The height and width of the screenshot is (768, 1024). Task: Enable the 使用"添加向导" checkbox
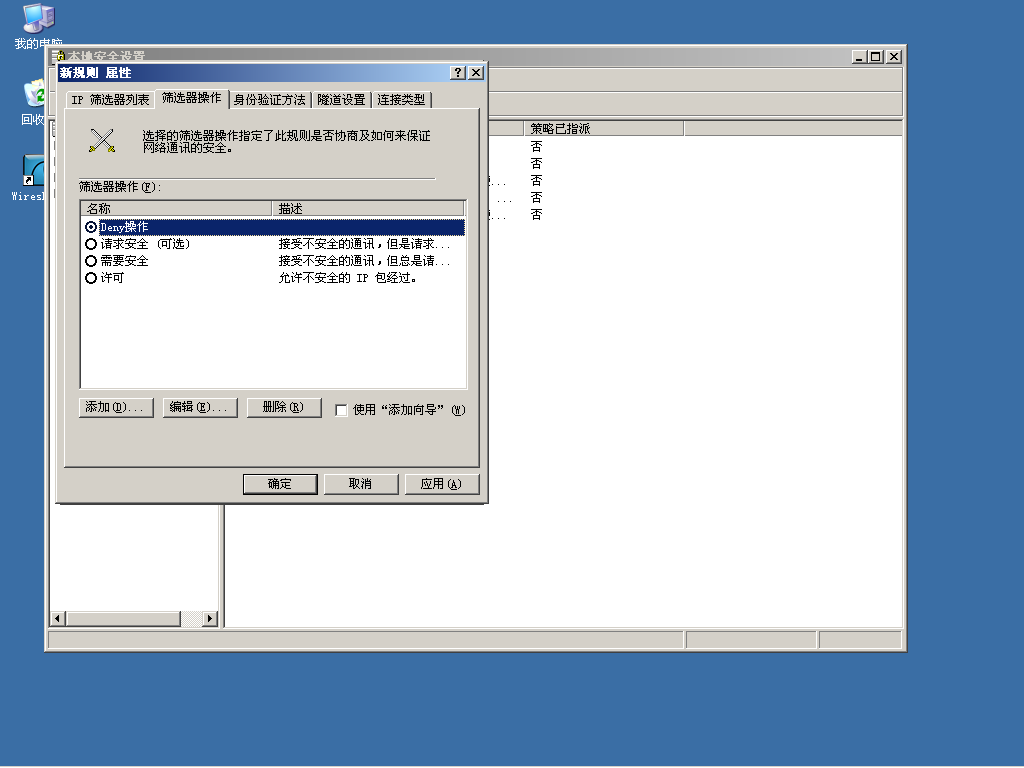(x=341, y=410)
